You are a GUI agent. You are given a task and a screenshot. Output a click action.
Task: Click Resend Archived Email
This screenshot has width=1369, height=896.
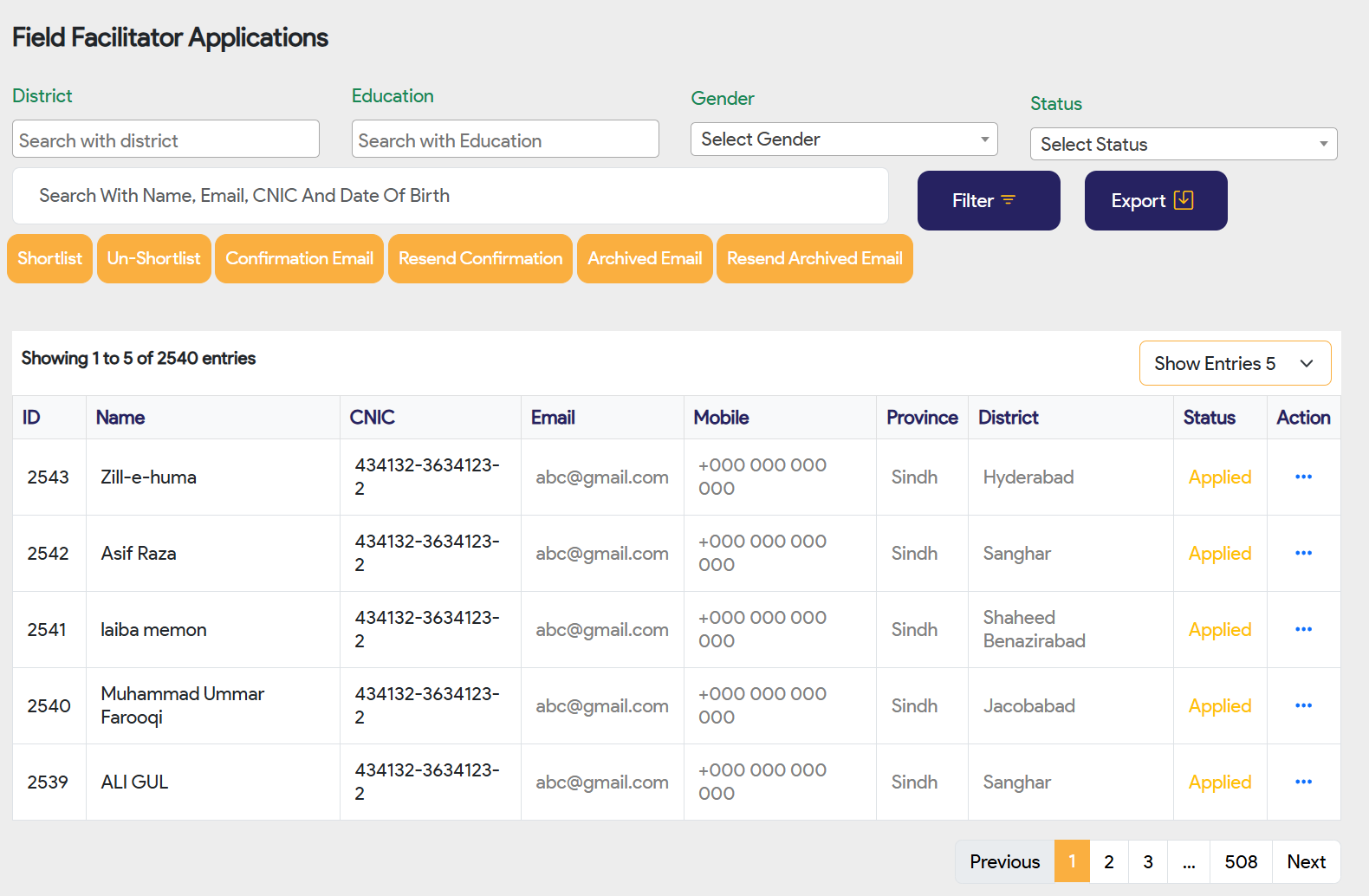coord(814,259)
